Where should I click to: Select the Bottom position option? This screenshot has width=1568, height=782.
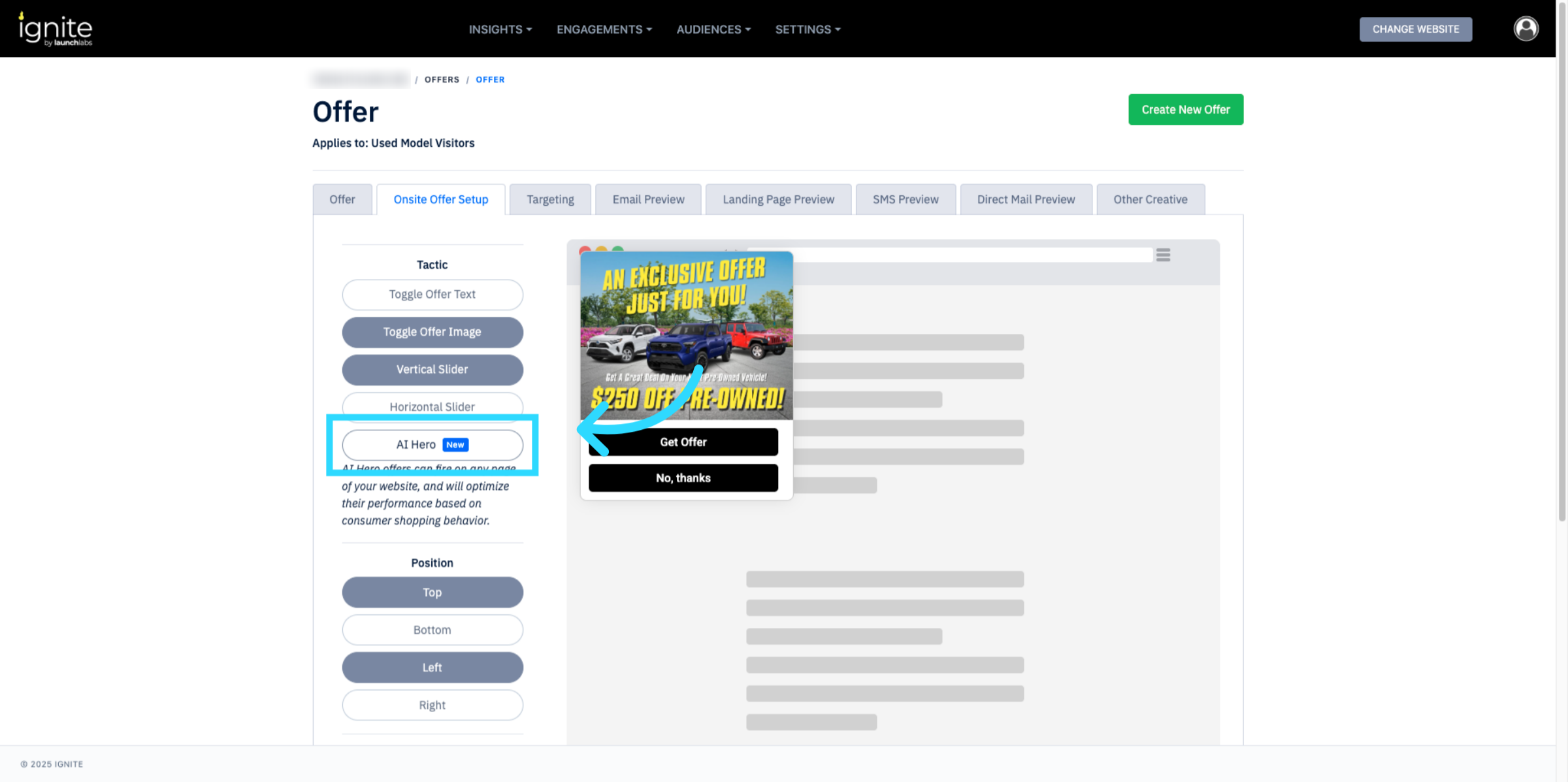pyautogui.click(x=432, y=630)
